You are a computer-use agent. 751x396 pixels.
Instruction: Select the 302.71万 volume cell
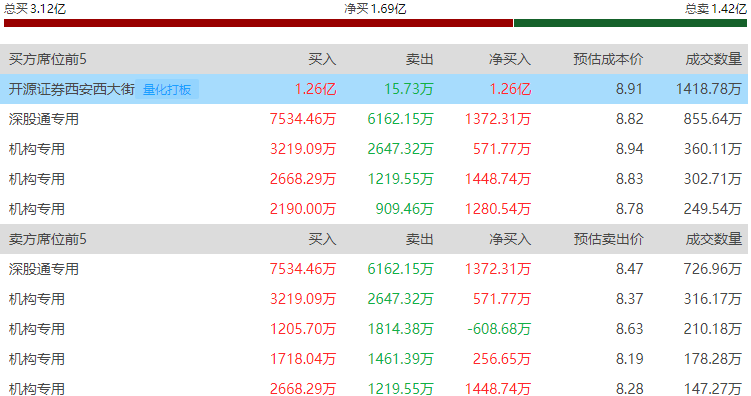coord(713,179)
